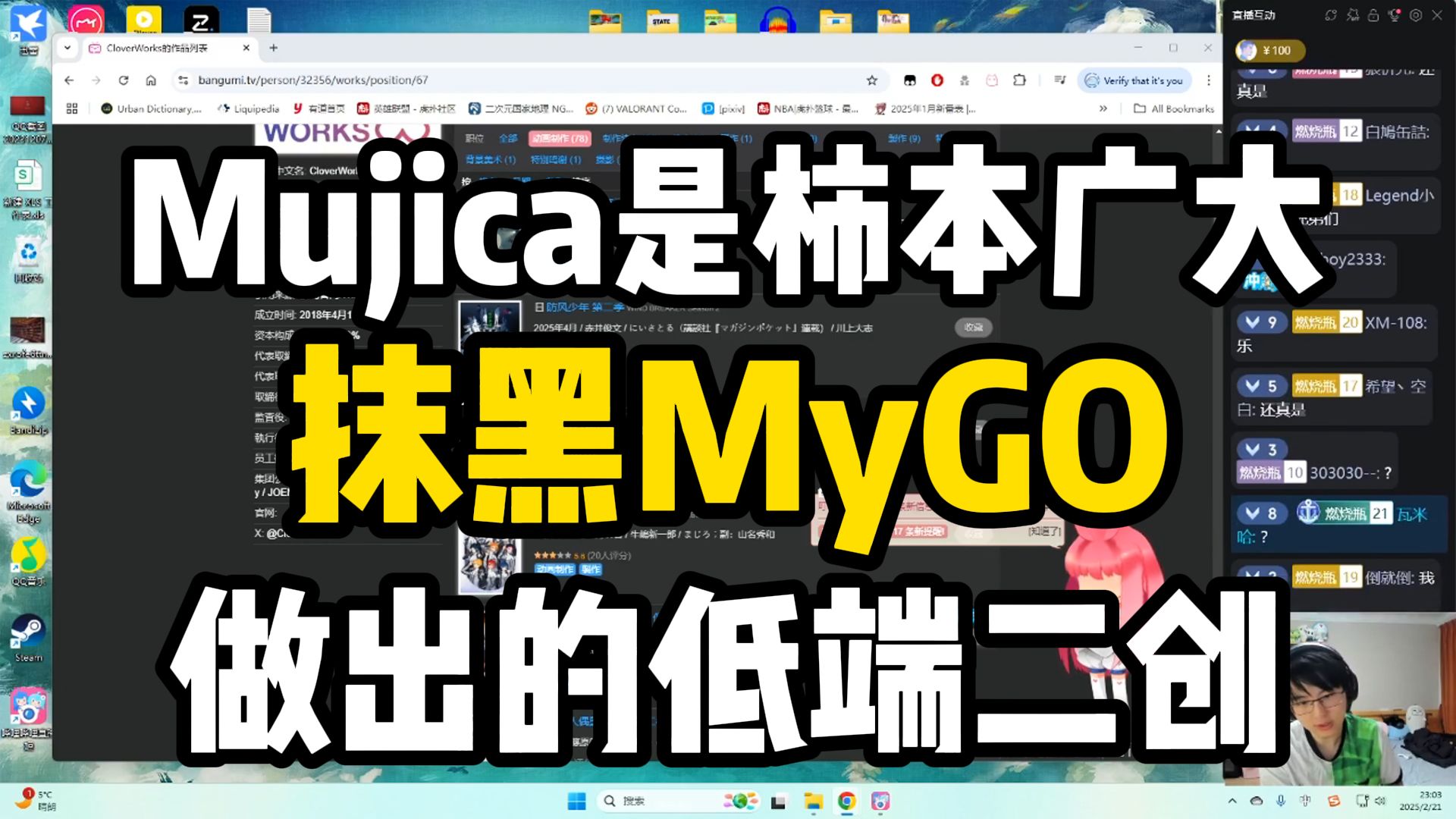Image resolution: width=1456 pixels, height=819 pixels.
Task: Bookmark this page with the star icon
Action: 872,80
